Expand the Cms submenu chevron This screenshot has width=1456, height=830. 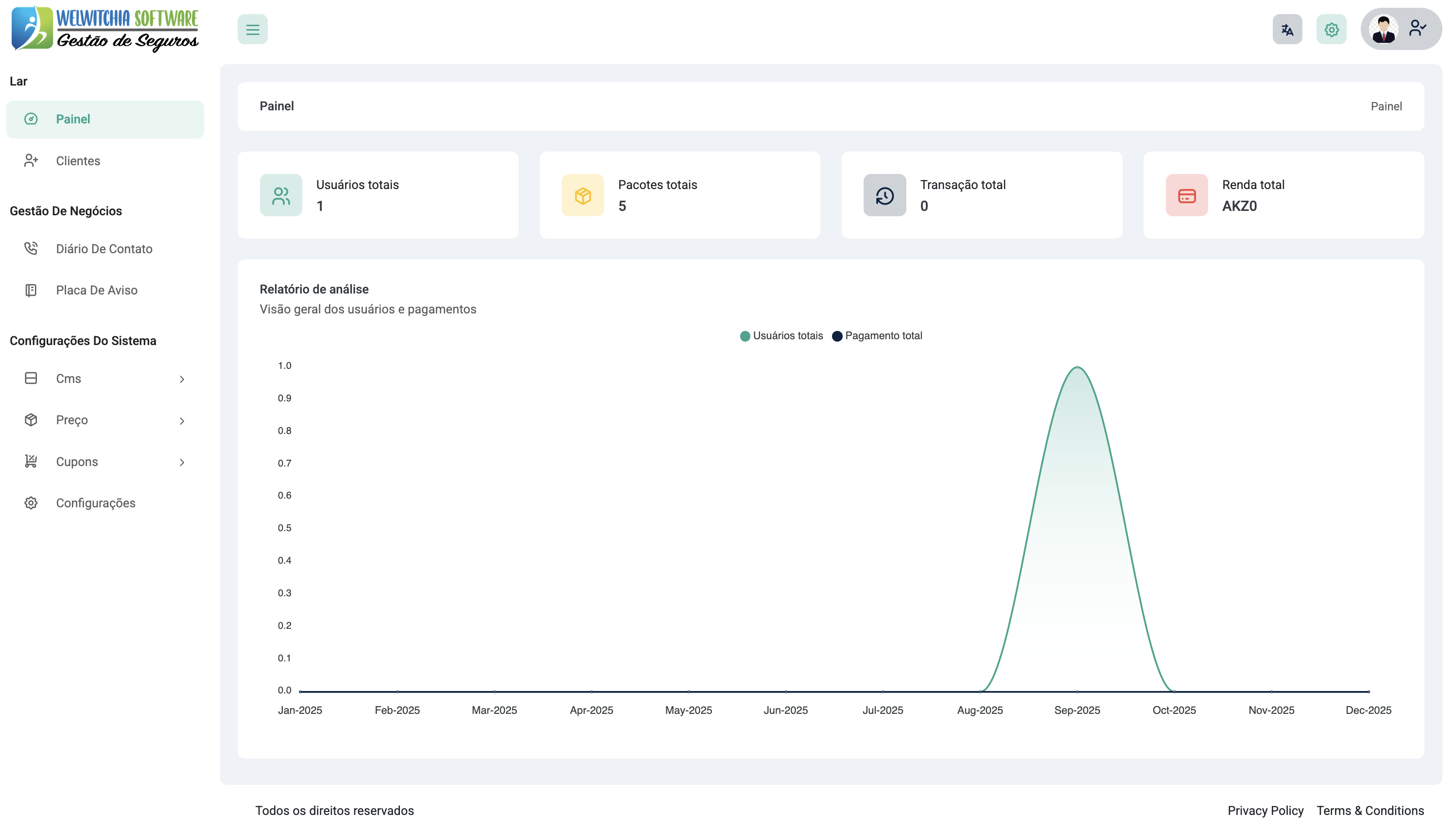point(182,379)
